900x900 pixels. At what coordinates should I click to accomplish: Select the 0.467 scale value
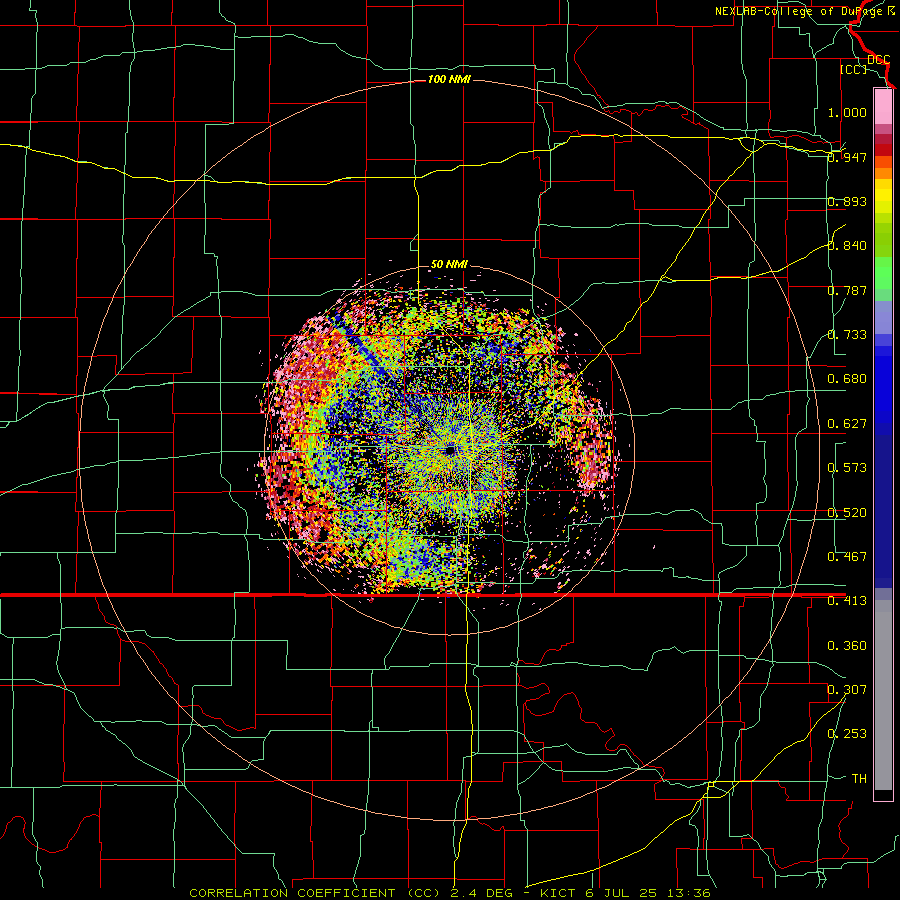[847, 557]
